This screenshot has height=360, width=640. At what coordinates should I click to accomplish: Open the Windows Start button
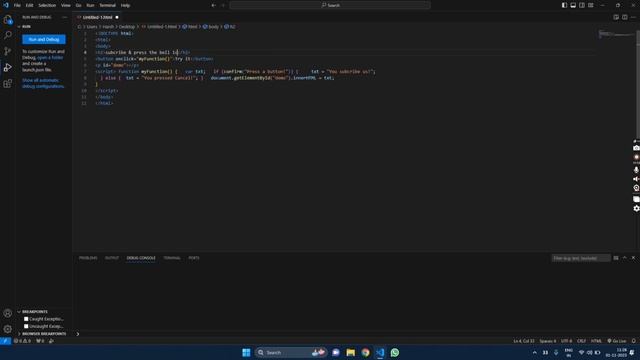coord(246,352)
